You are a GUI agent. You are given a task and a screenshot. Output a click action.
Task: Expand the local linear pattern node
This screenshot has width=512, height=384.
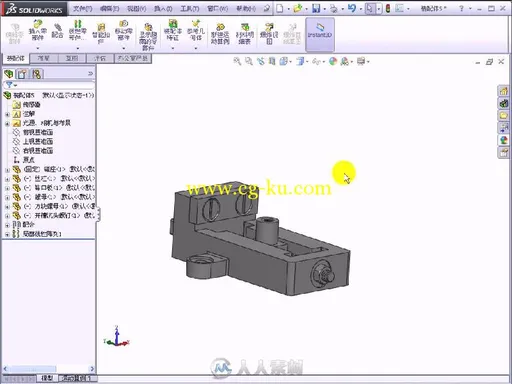pyautogui.click(x=7, y=234)
